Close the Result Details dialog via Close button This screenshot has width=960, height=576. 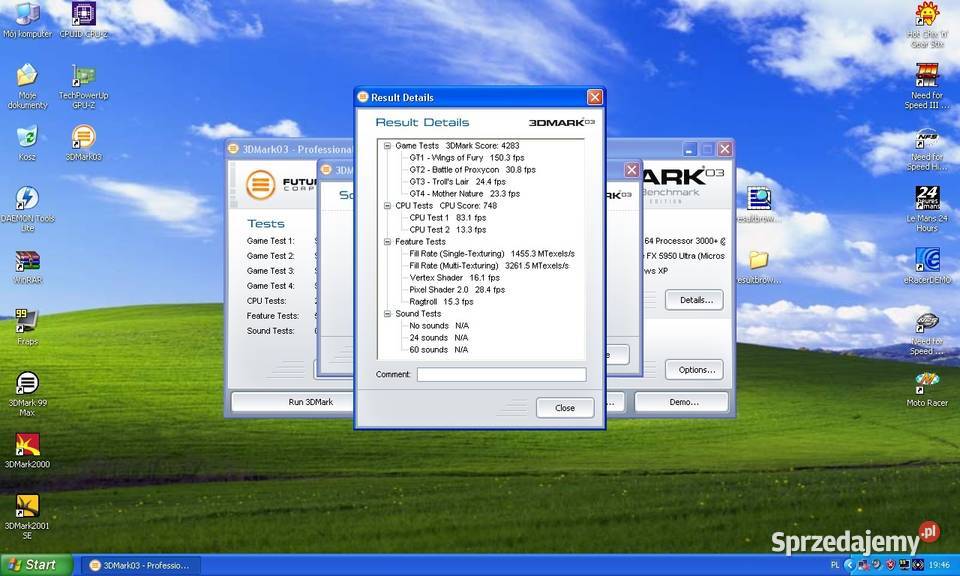pyautogui.click(x=564, y=407)
